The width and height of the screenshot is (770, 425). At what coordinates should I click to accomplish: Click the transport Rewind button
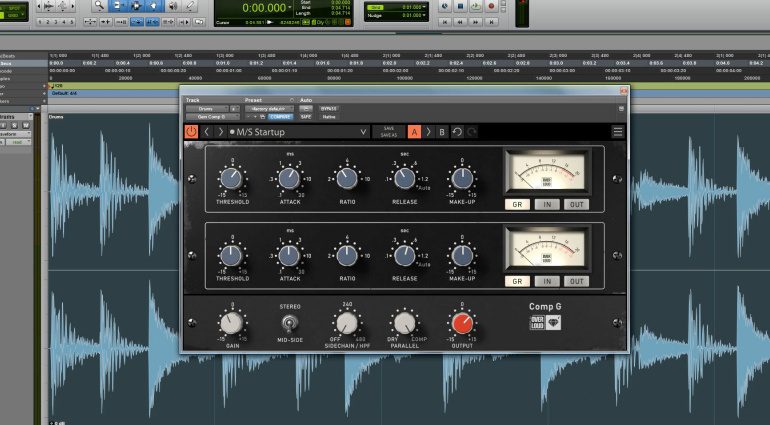460,22
